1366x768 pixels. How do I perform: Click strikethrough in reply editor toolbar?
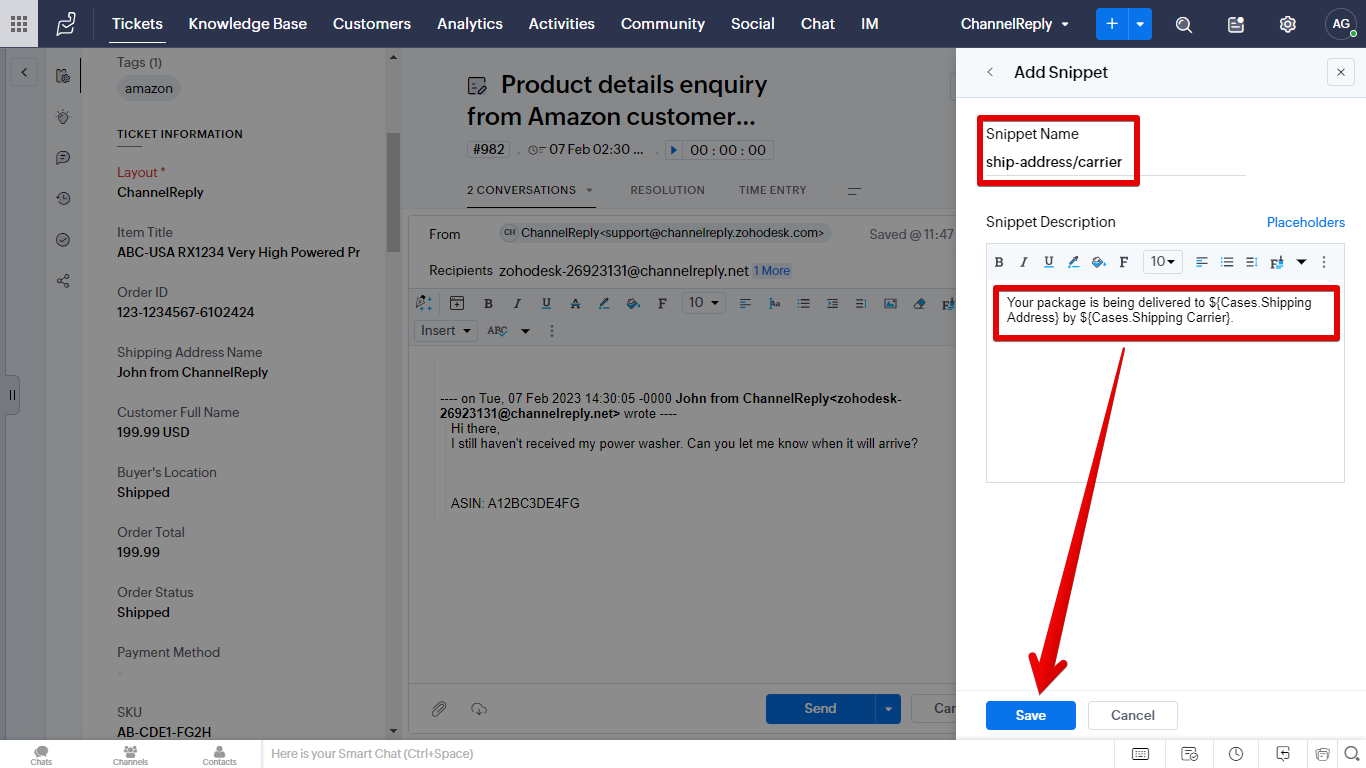point(575,303)
